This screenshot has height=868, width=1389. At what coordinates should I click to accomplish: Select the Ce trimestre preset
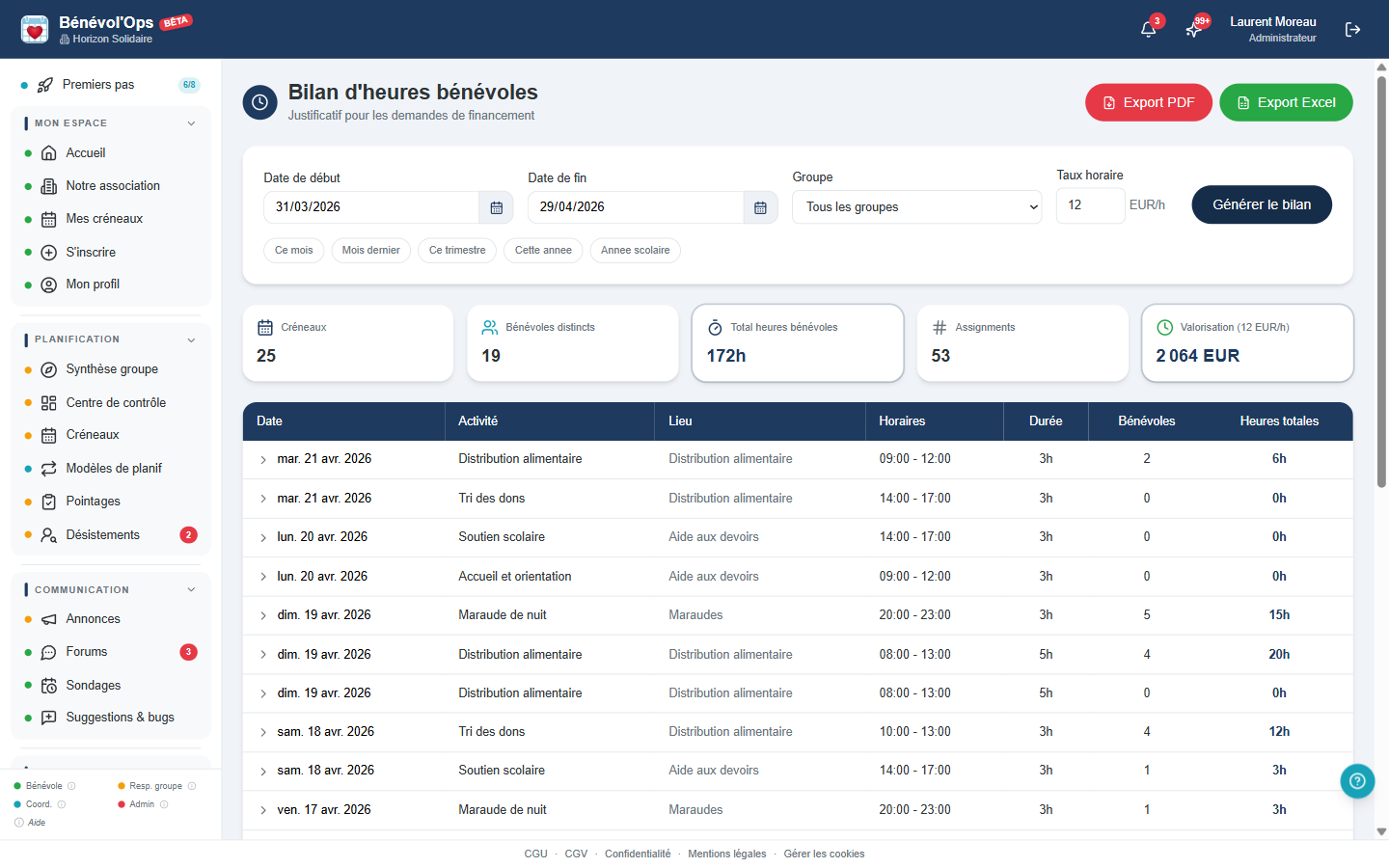(457, 251)
